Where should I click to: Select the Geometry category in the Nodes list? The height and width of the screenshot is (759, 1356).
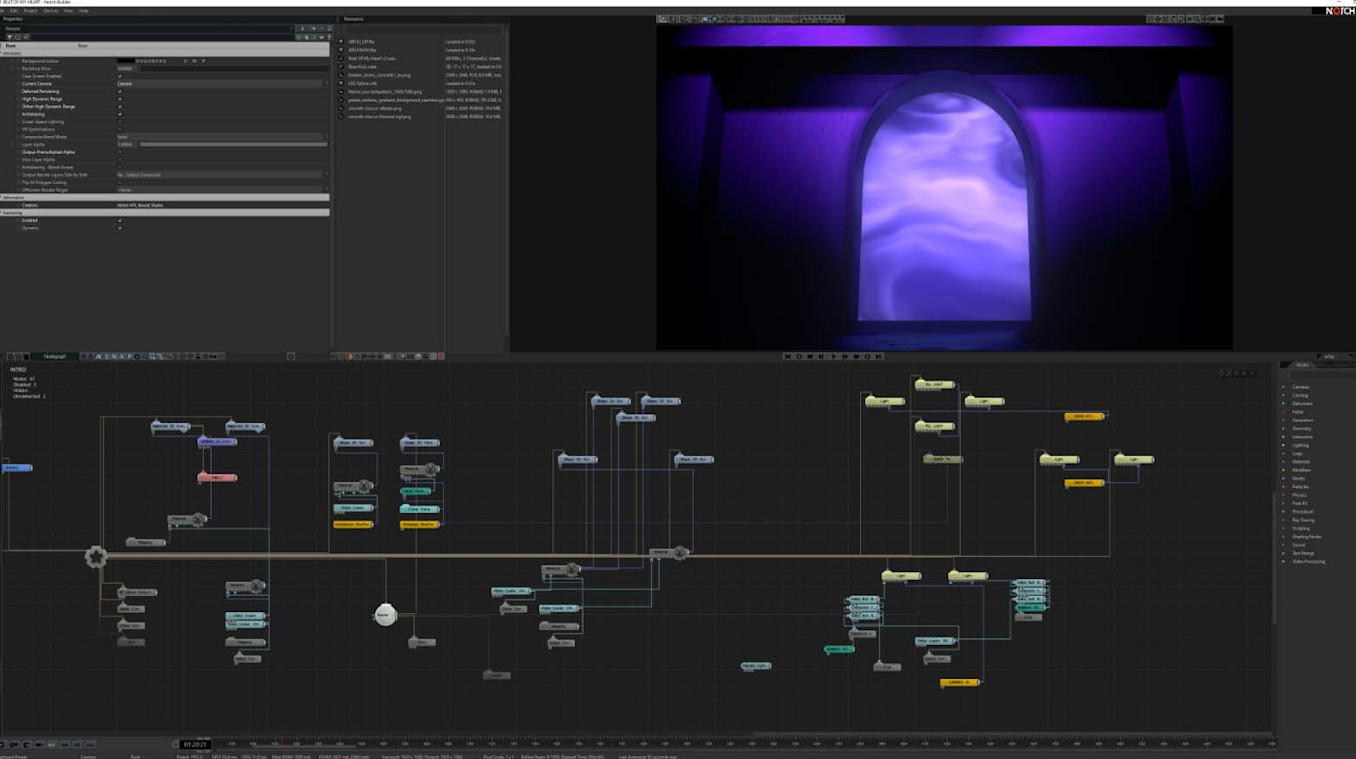click(1303, 428)
